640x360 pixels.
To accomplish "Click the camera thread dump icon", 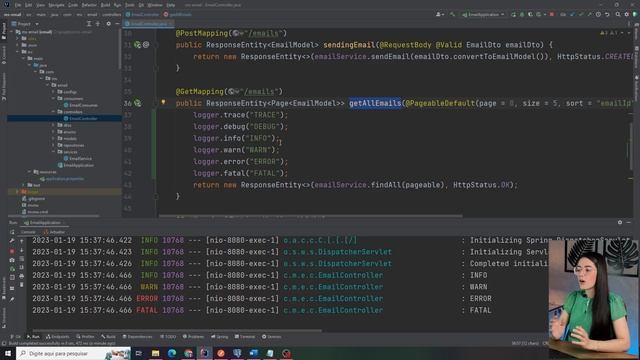I will point(12,260).
